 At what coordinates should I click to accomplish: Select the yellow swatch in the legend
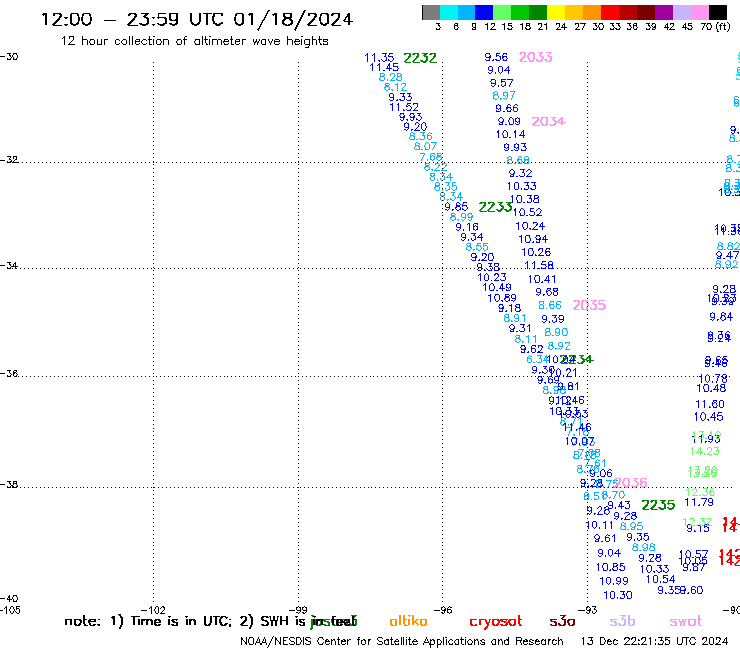tap(556, 12)
